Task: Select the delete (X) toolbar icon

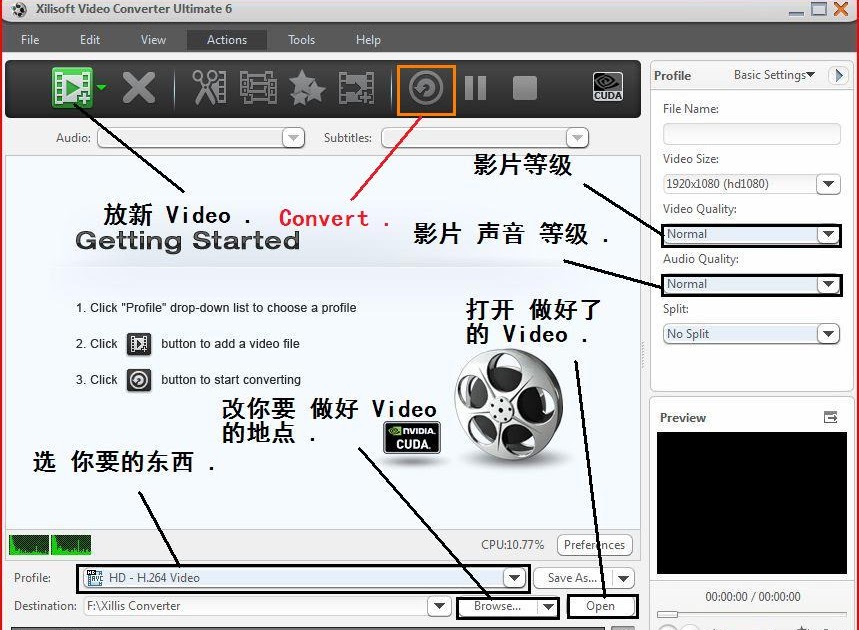Action: point(138,88)
